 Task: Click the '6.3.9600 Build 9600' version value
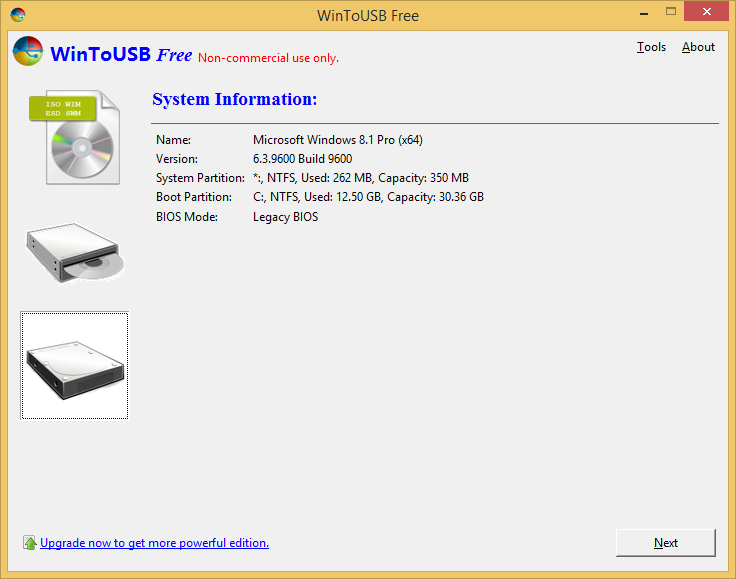click(x=302, y=159)
